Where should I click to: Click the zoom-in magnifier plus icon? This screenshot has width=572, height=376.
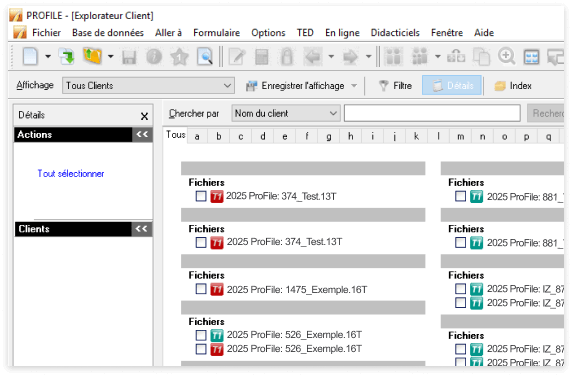pos(507,57)
